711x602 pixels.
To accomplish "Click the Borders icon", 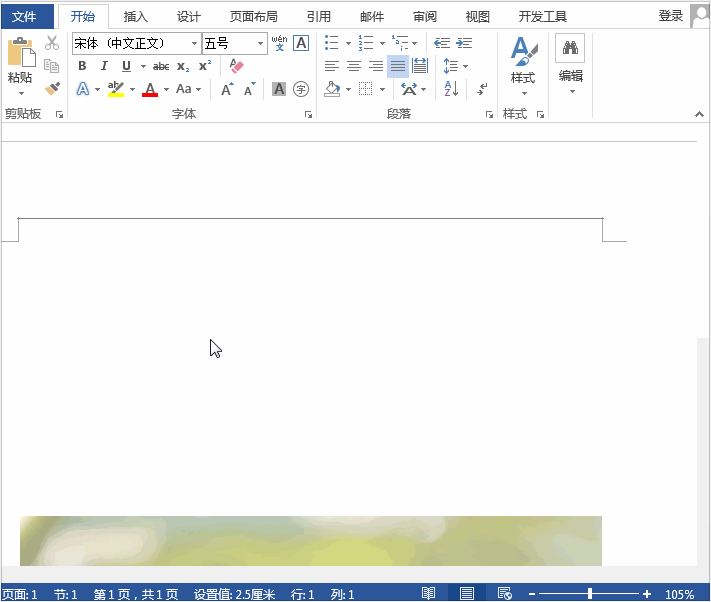I will [x=365, y=89].
